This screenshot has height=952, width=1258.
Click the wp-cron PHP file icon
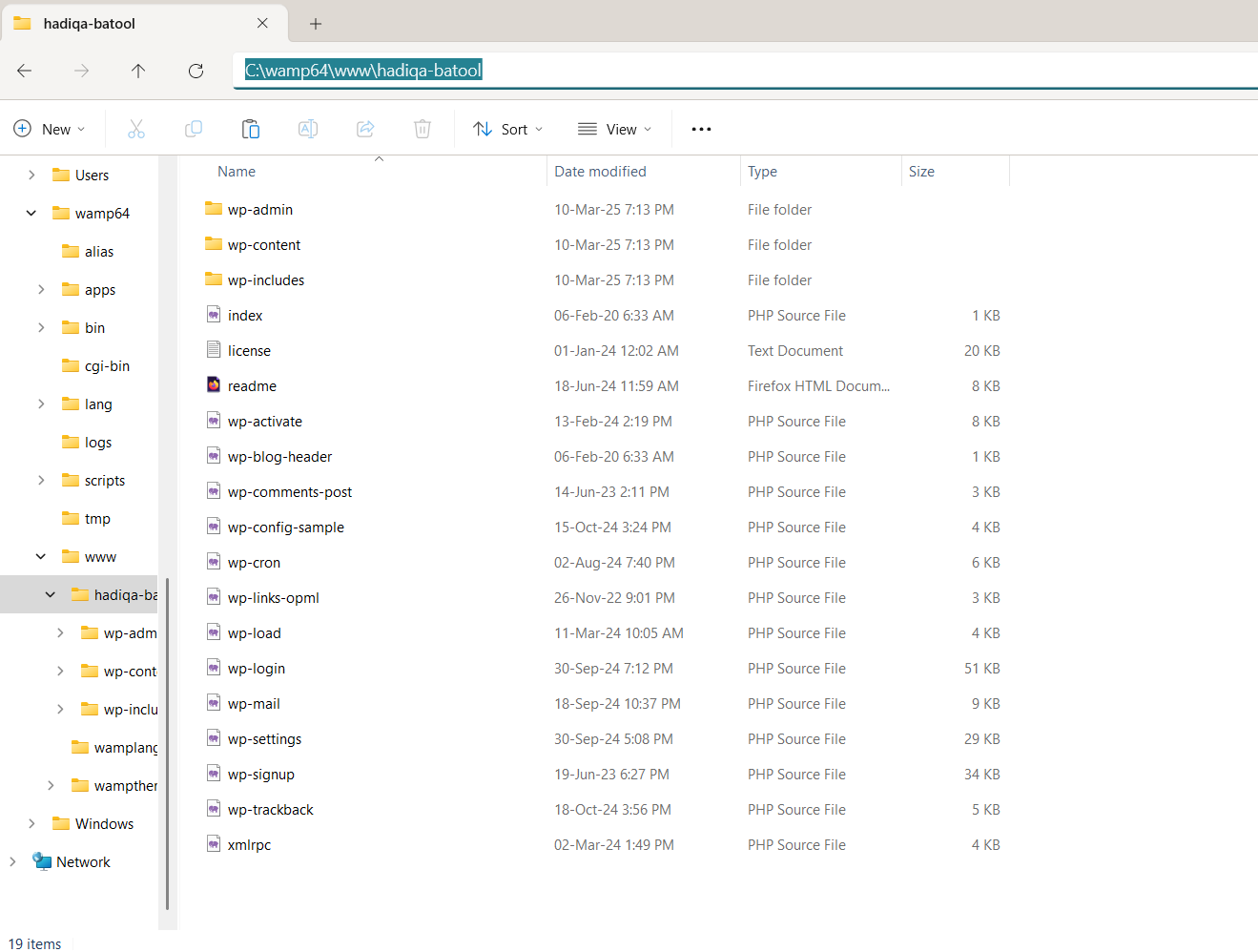tap(214, 562)
